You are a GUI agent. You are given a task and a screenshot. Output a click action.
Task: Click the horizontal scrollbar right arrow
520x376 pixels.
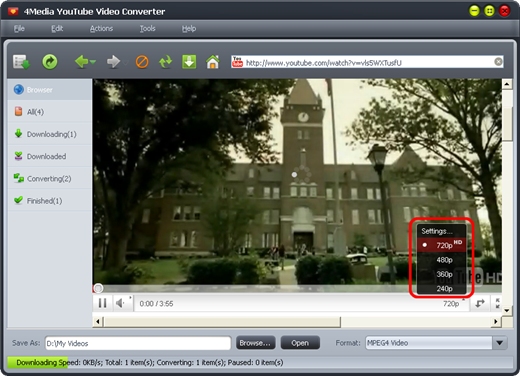point(496,322)
